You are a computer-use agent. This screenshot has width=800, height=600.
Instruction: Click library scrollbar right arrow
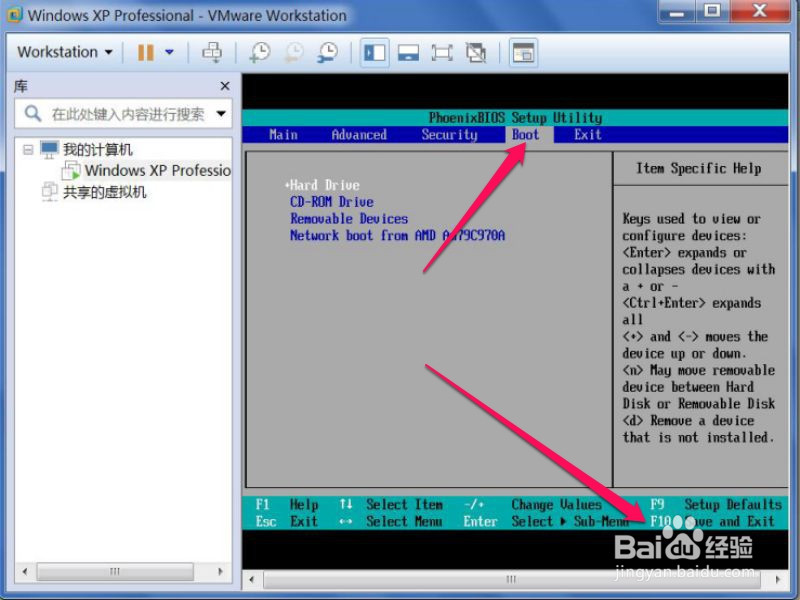coord(220,571)
